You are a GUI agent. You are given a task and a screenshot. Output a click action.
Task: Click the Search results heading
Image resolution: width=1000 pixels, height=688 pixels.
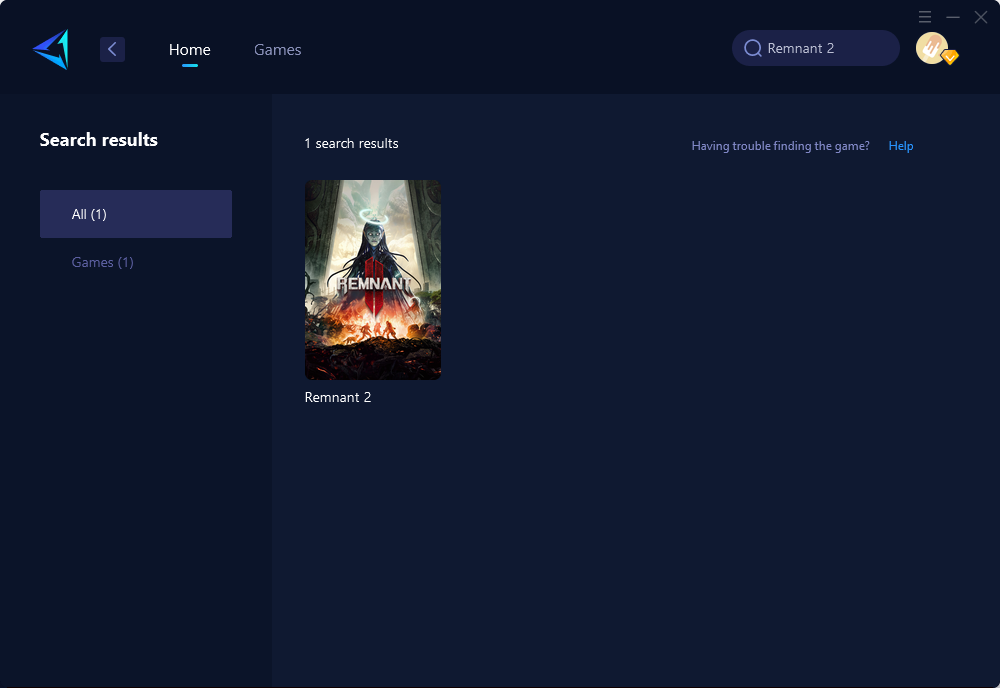(99, 140)
